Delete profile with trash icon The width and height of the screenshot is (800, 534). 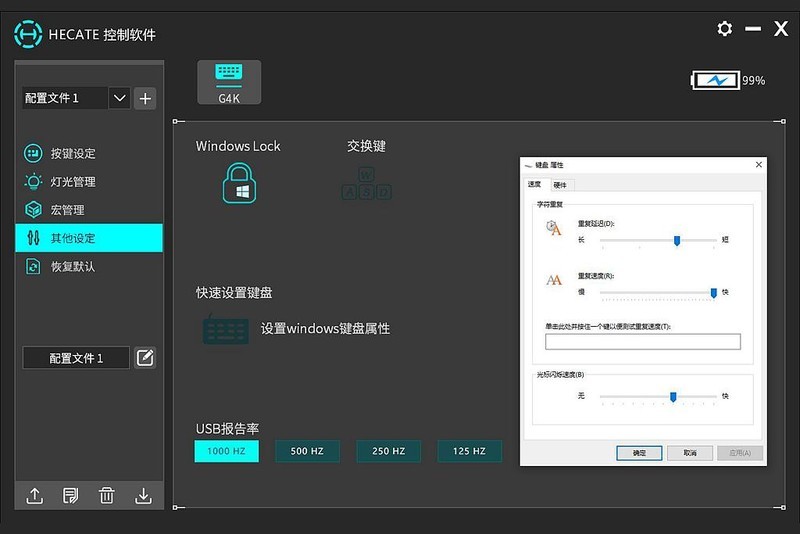point(107,495)
